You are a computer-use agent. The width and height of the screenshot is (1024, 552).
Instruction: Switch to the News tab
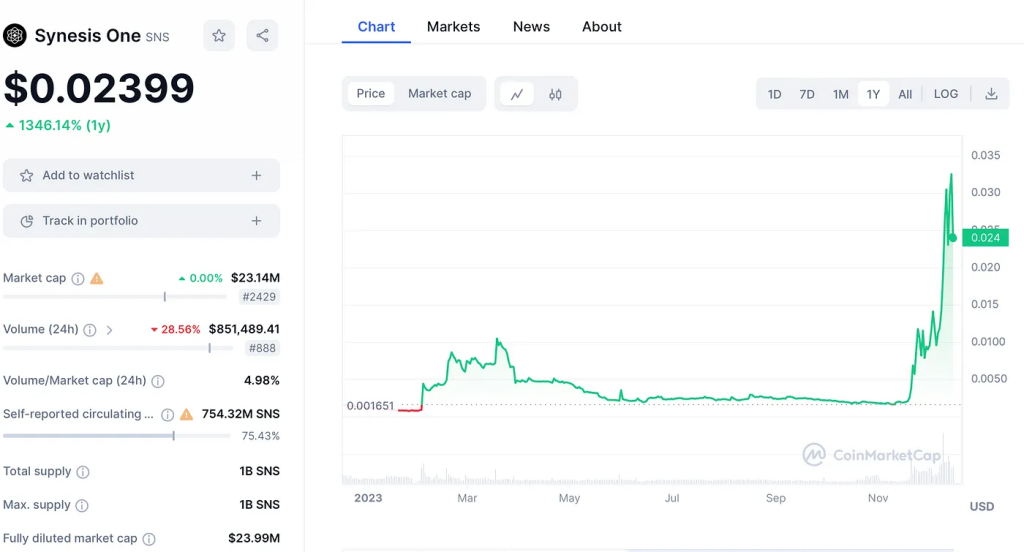[x=531, y=27]
